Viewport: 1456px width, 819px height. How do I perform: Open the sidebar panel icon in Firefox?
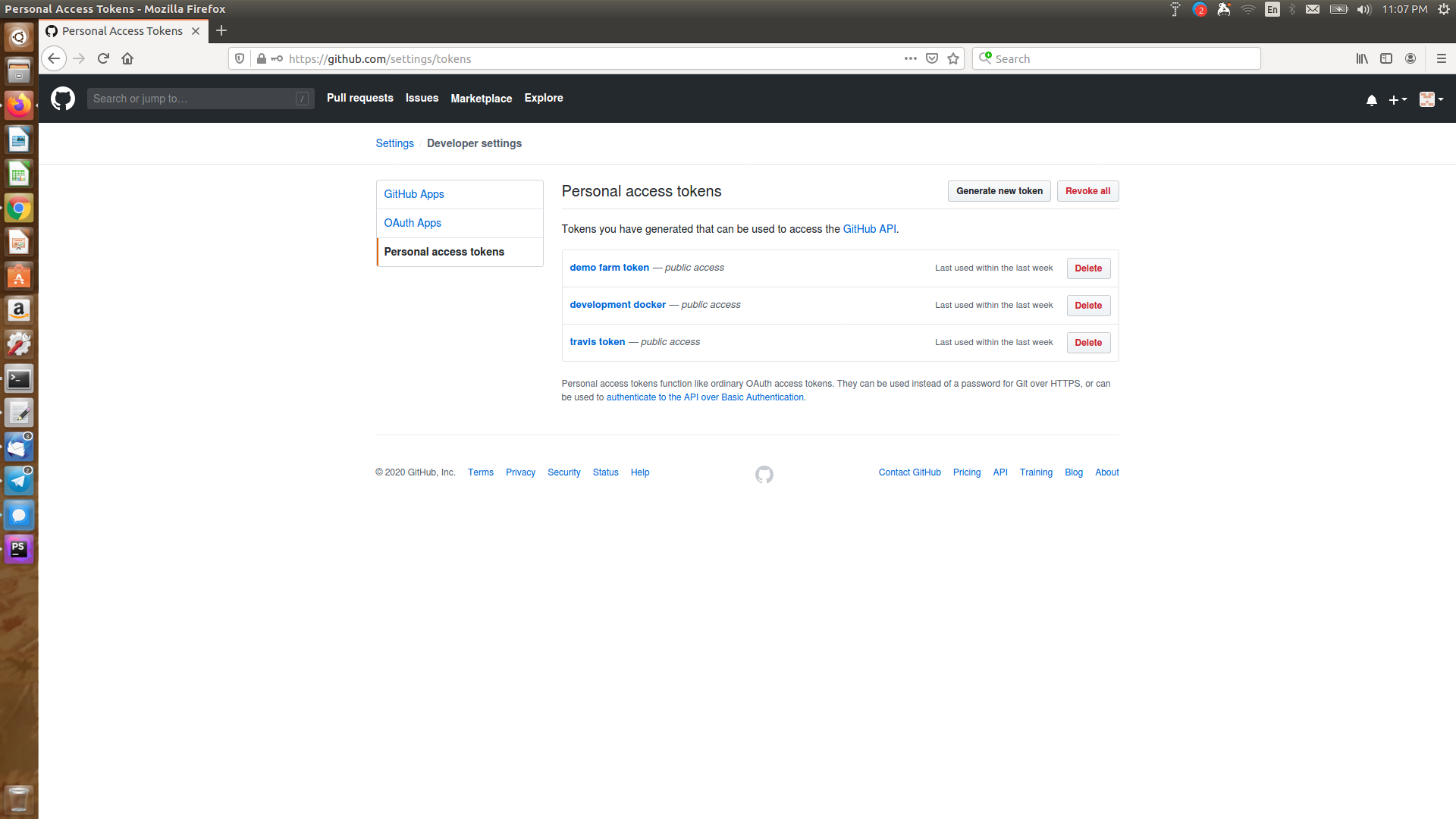coord(1387,58)
